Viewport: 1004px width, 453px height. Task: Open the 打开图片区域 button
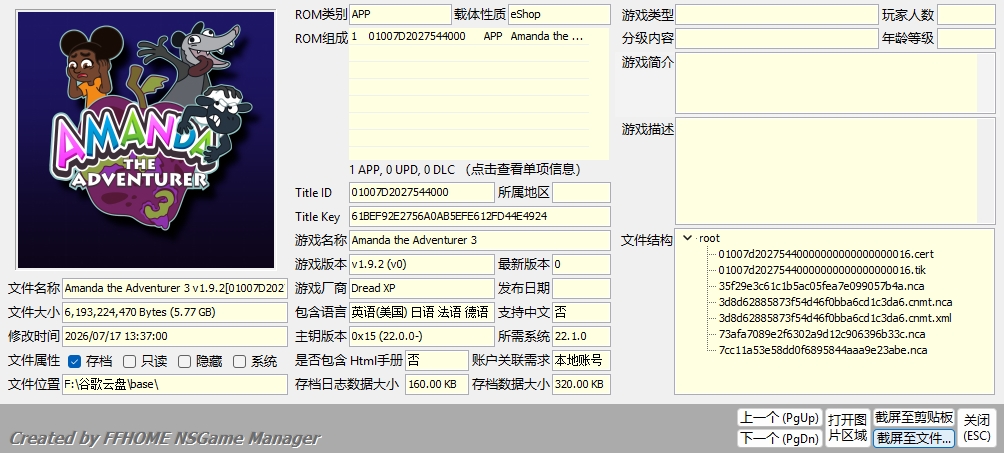point(847,428)
